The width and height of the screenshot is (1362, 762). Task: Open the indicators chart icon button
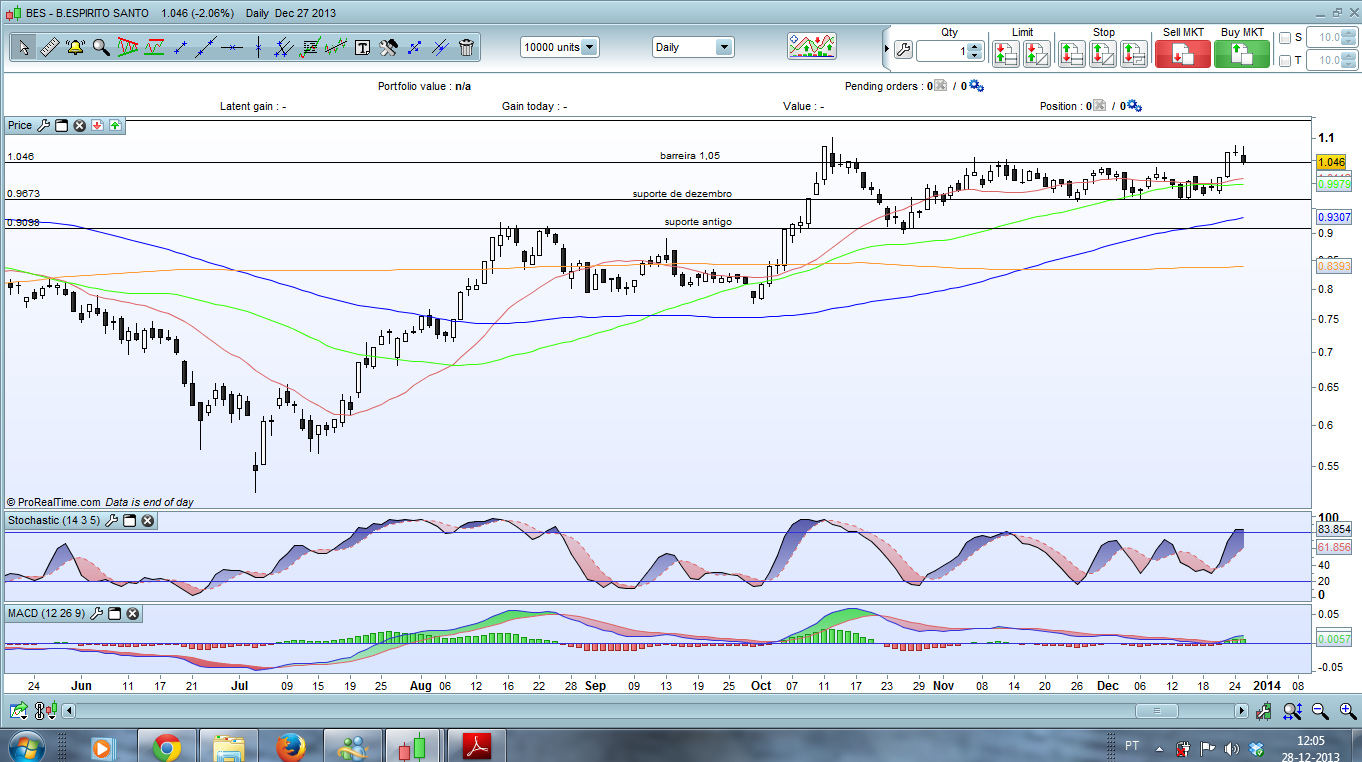(811, 47)
